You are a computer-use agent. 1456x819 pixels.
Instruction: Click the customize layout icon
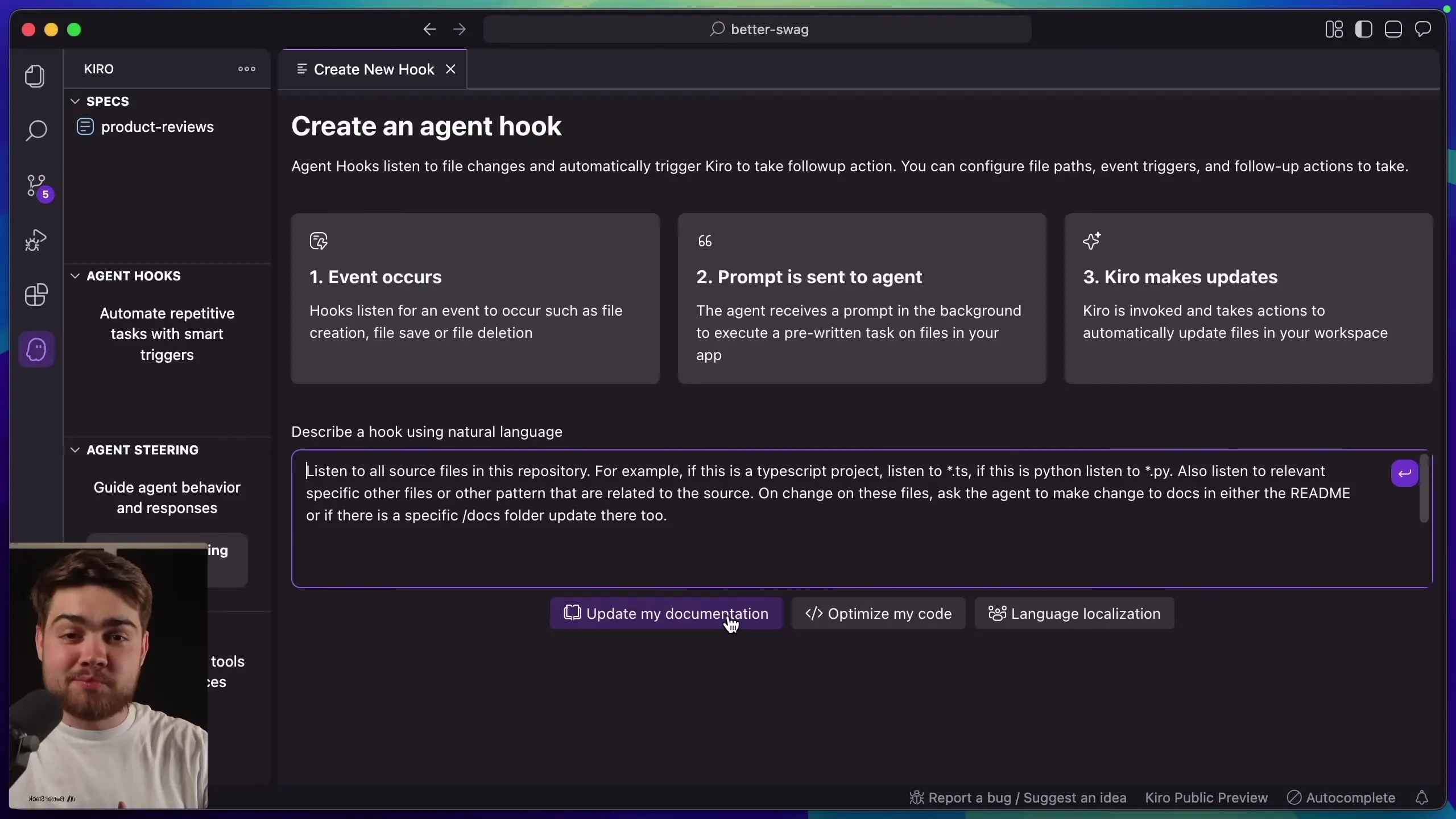pos(1334,29)
